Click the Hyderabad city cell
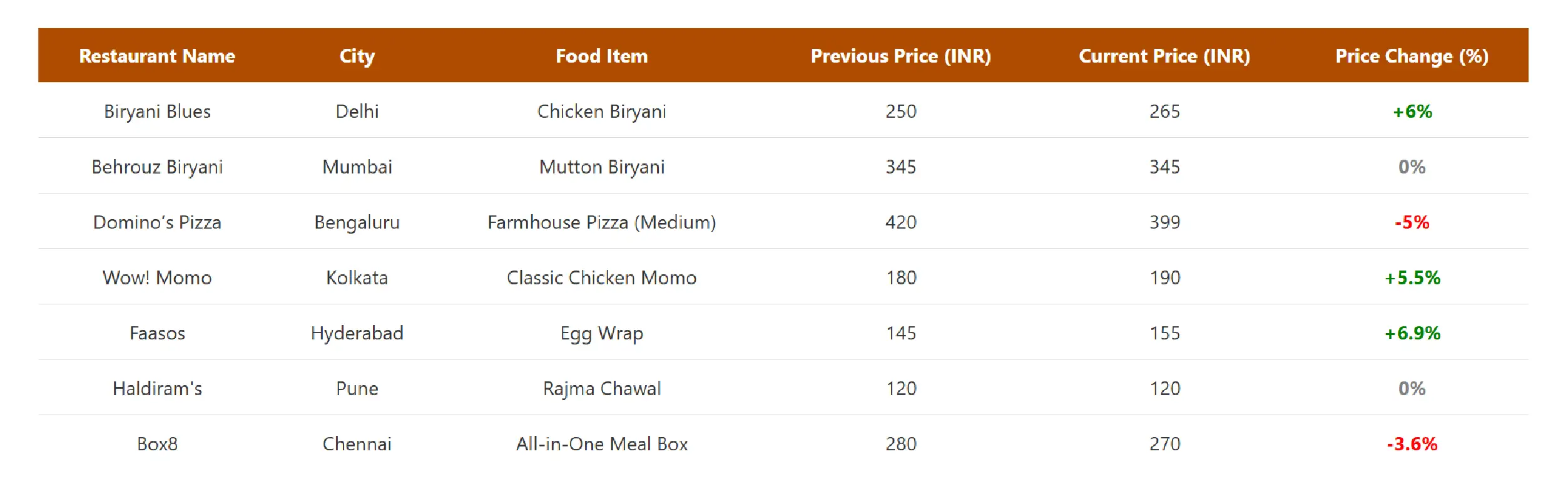The width and height of the screenshot is (1568, 496). tap(357, 333)
